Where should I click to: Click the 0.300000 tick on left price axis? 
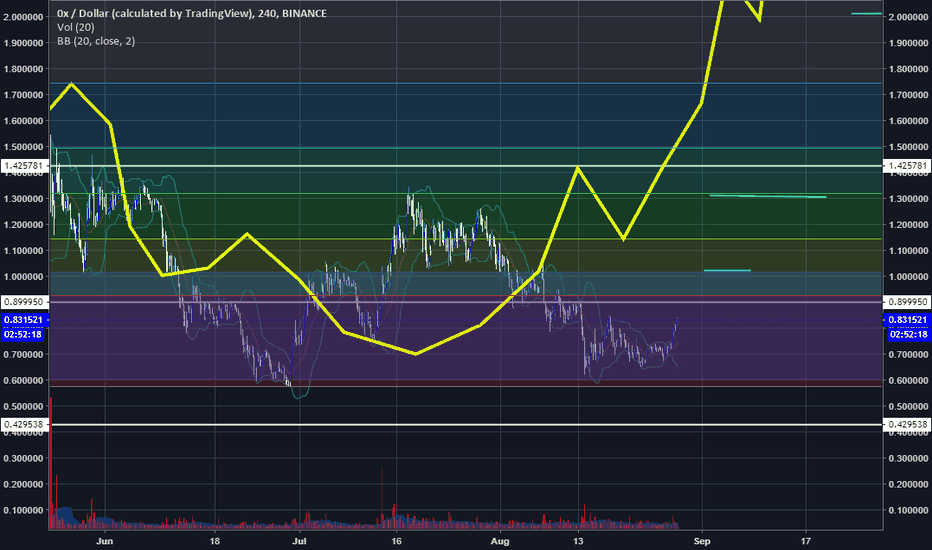23,458
